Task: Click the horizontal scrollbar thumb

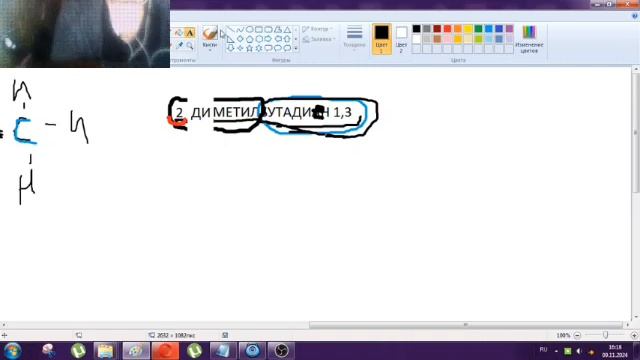Action: point(465,325)
